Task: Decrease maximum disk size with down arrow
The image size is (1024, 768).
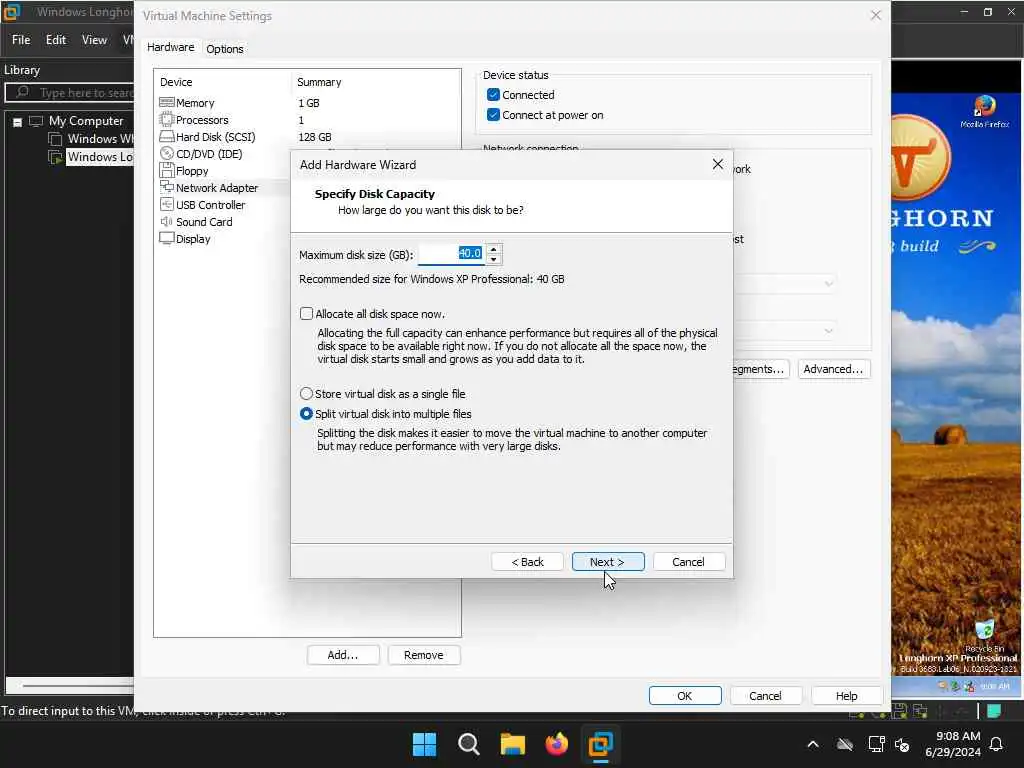Action: click(x=494, y=259)
